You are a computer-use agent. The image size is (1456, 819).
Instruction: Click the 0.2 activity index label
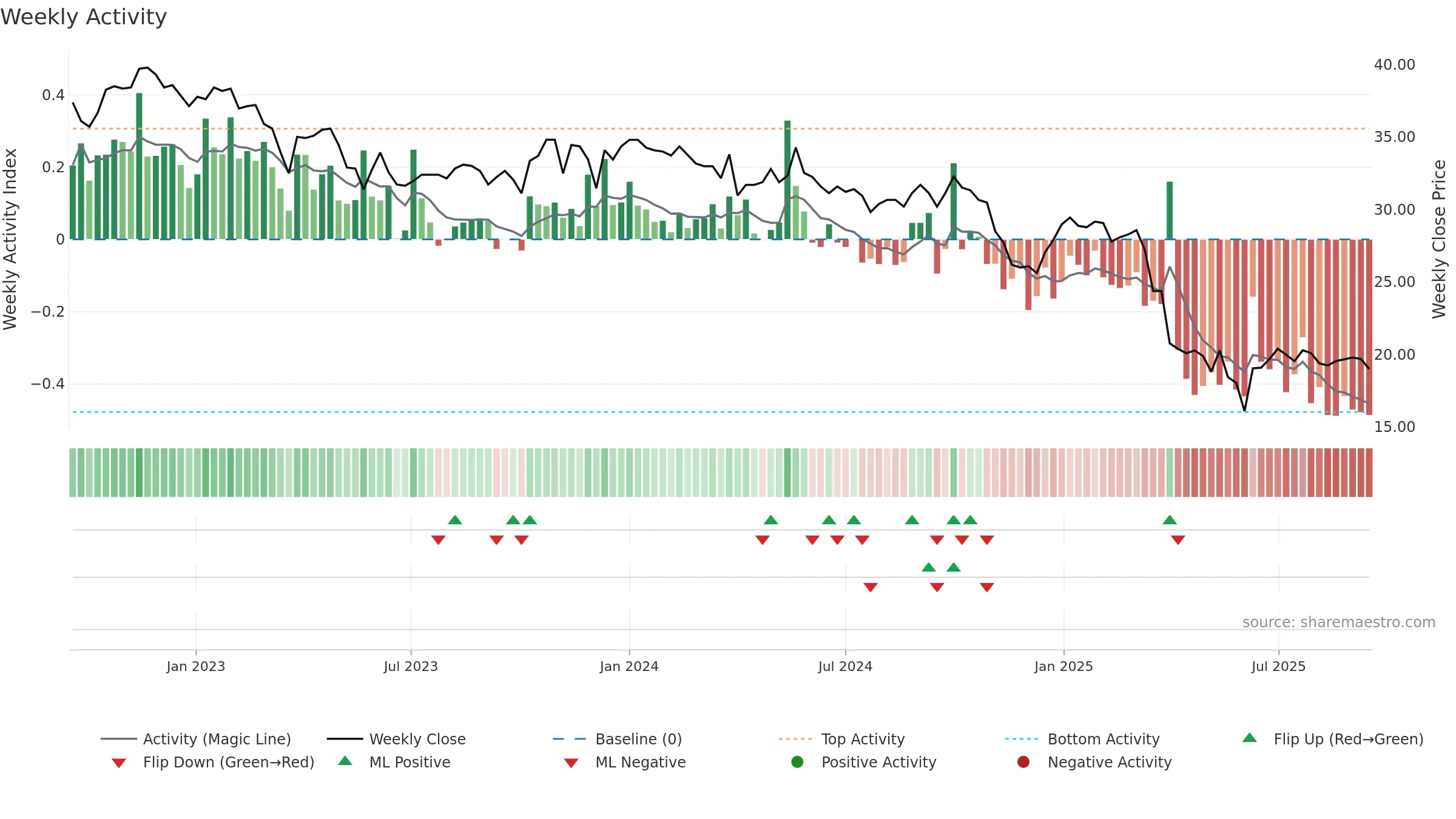(53, 167)
